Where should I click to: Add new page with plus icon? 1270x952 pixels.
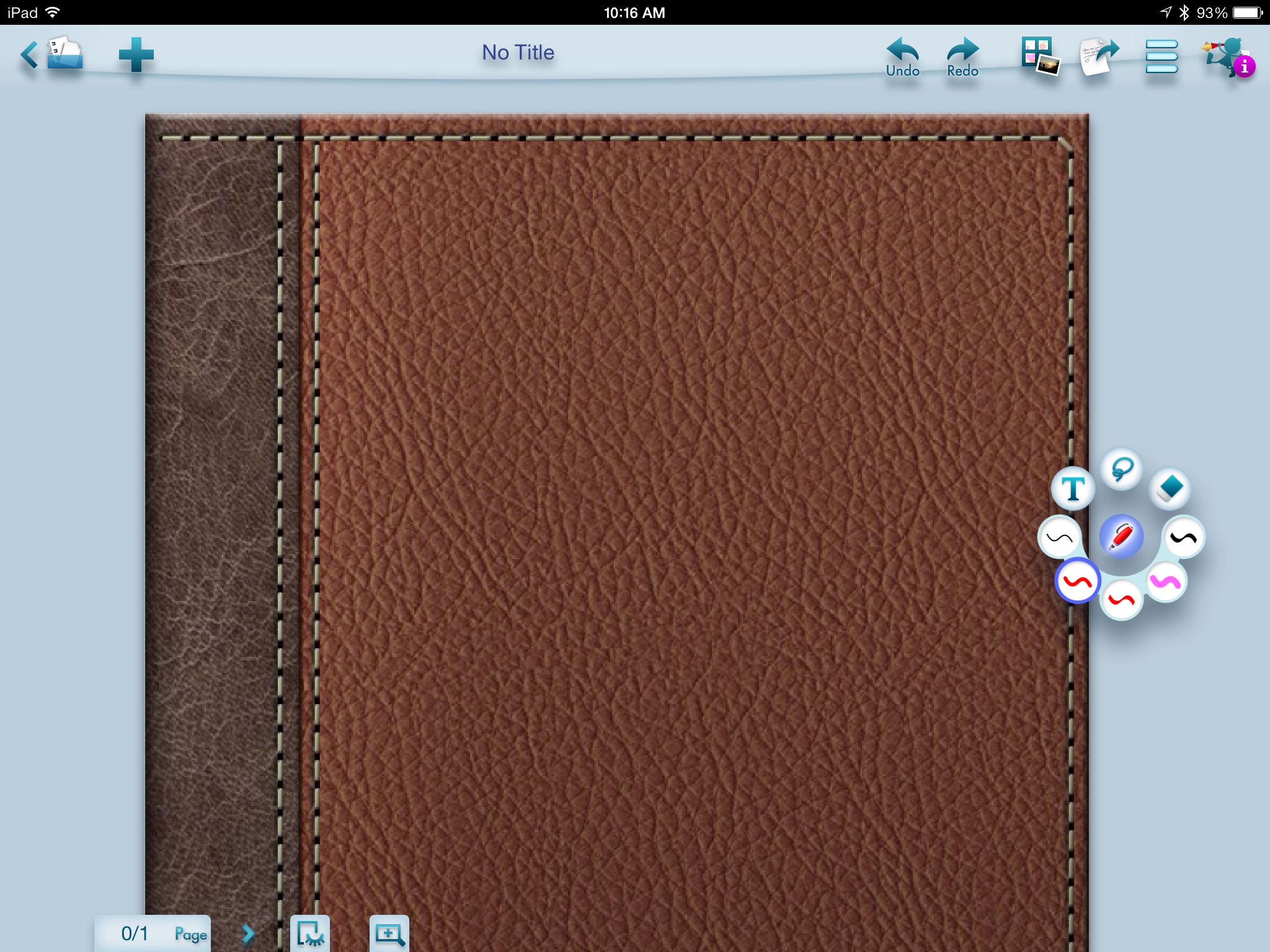tap(136, 55)
